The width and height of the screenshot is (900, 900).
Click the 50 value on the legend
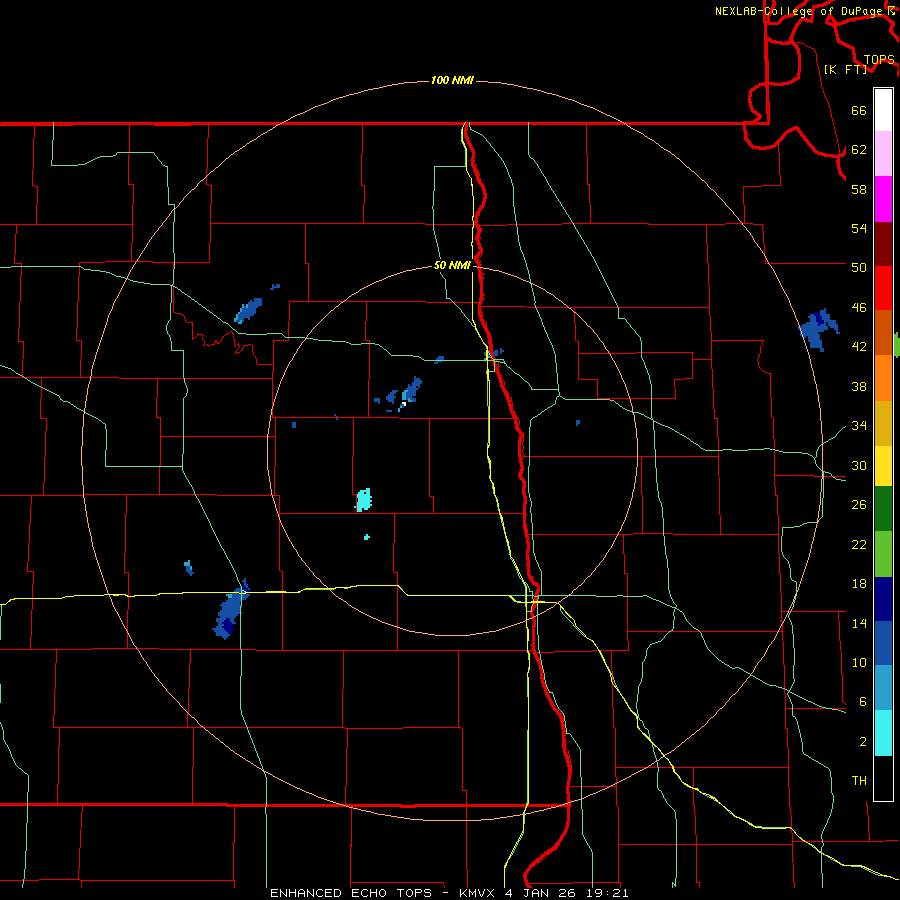click(859, 267)
